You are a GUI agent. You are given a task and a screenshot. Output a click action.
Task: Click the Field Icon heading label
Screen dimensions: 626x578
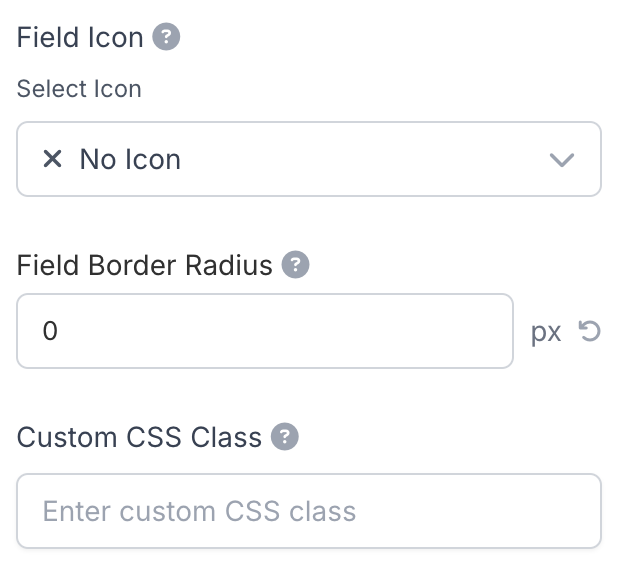pyautogui.click(x=80, y=38)
